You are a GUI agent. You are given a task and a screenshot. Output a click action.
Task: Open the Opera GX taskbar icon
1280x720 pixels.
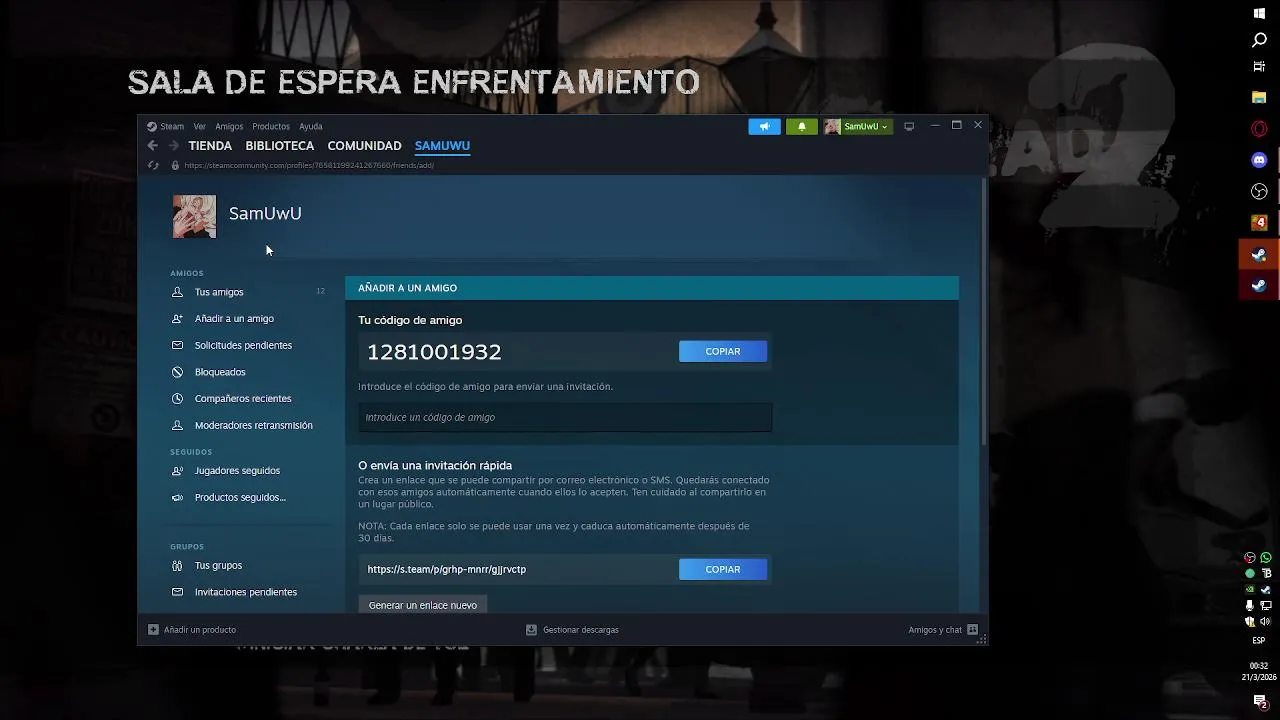1259,129
